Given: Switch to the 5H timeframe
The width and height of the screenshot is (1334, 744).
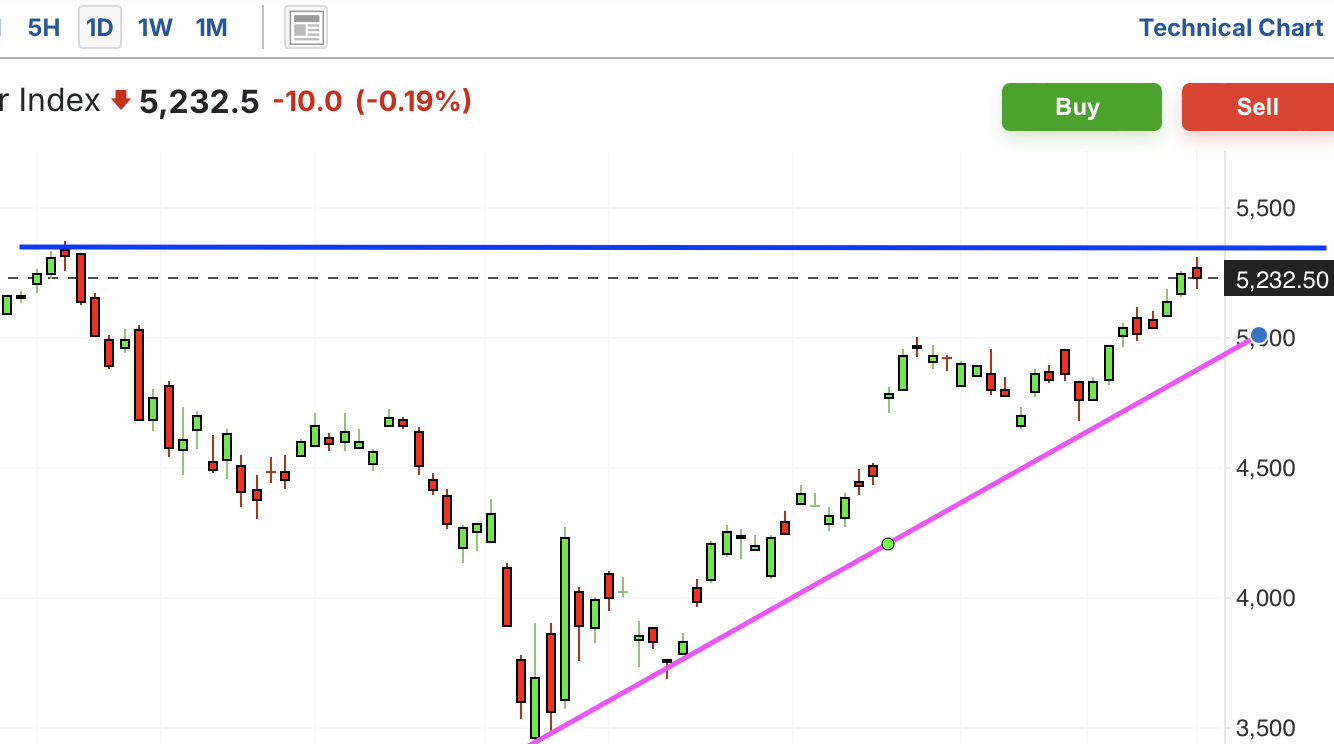Looking at the screenshot, I should [44, 28].
